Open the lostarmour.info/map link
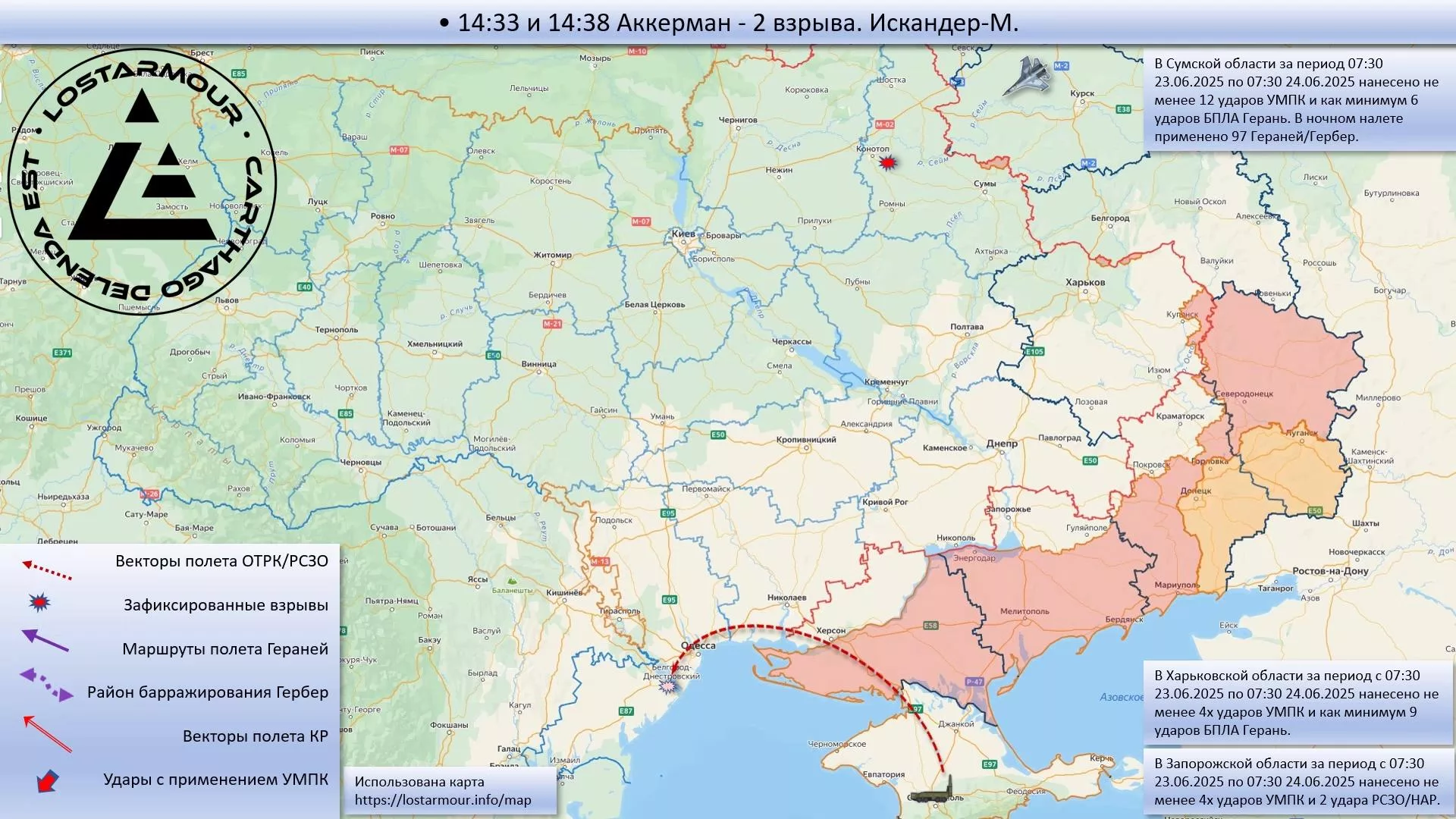Viewport: 1456px width, 819px height. click(x=443, y=800)
